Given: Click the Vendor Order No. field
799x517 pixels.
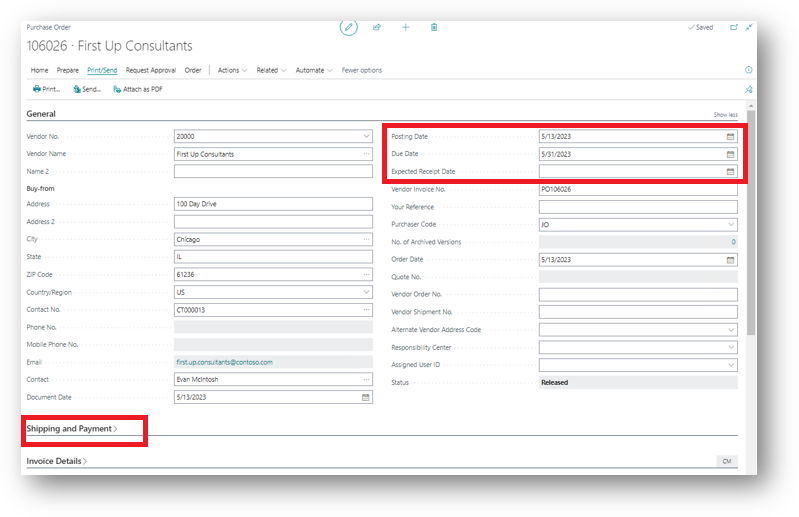Looking at the screenshot, I should (638, 295).
